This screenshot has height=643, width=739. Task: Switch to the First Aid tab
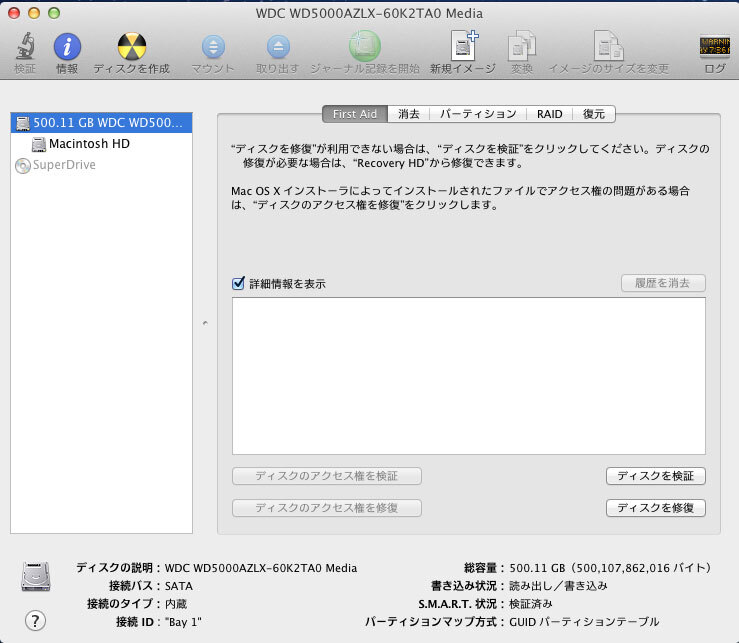coord(355,114)
